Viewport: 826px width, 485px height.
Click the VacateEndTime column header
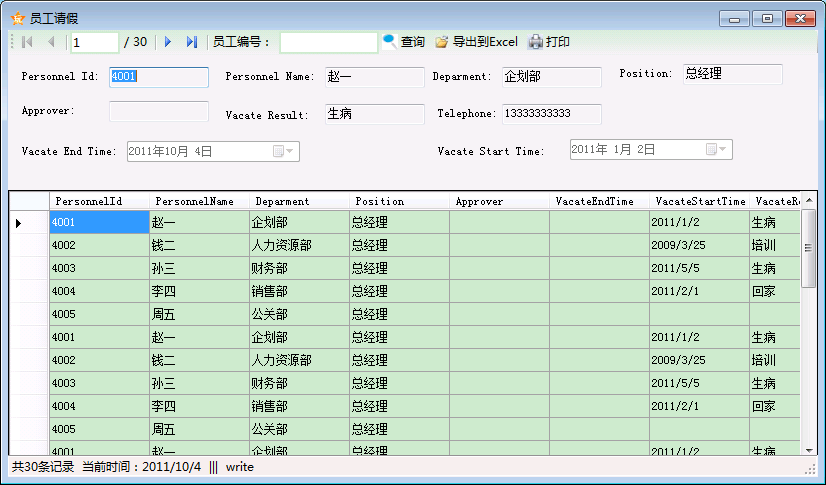pos(600,201)
